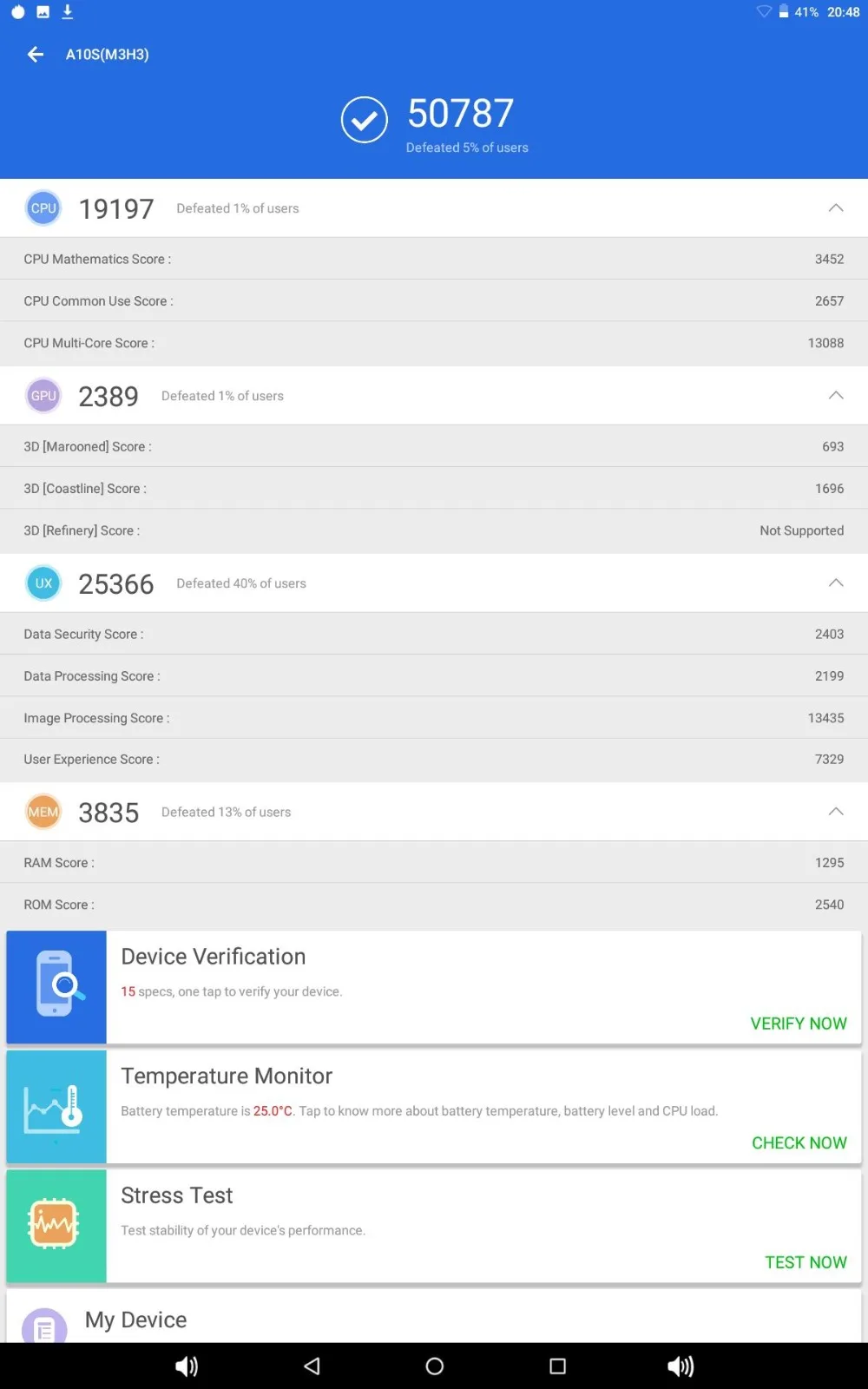Tap CHECK NOW for battery temperature
Viewport: 868px width, 1389px height.
click(799, 1143)
